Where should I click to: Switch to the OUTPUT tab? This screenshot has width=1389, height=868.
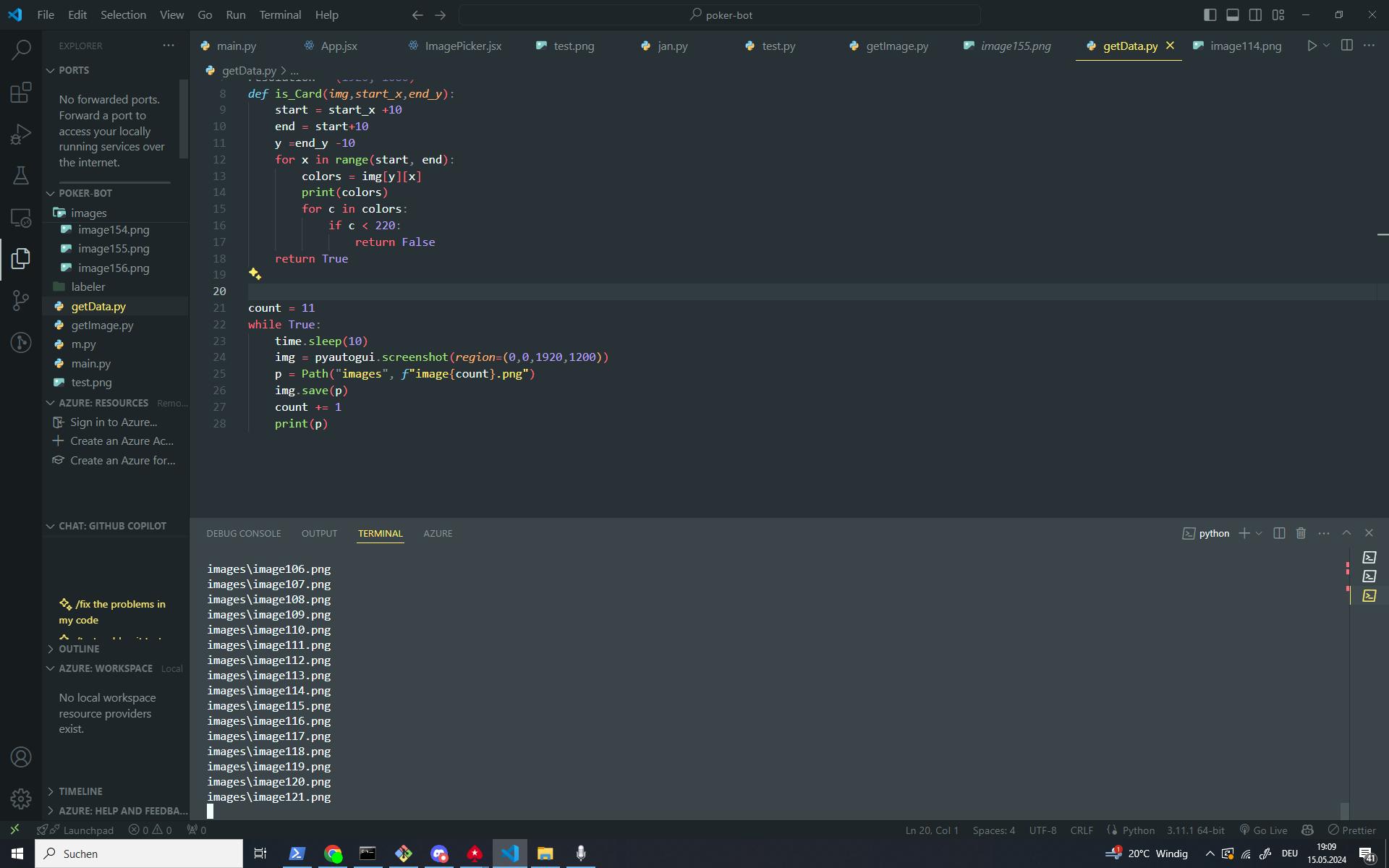click(318, 532)
